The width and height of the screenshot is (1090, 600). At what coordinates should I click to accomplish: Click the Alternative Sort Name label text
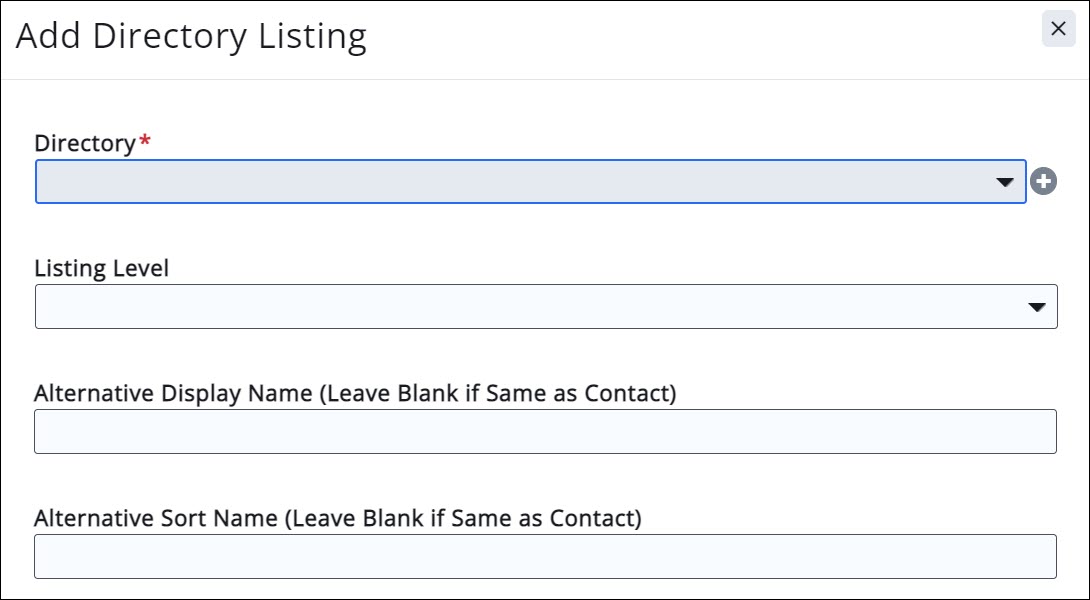click(337, 518)
